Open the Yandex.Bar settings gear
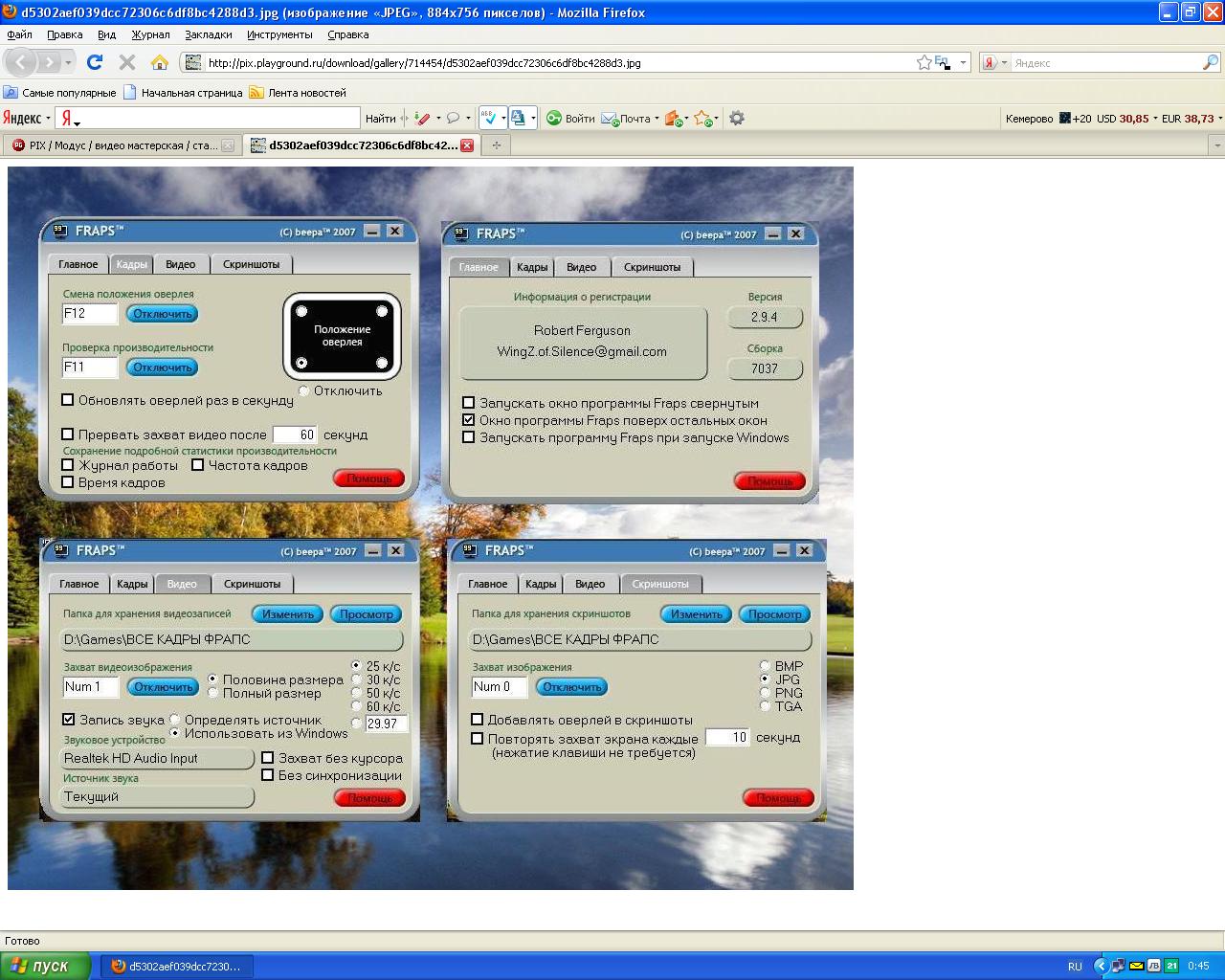Image resolution: width=1225 pixels, height=980 pixels. point(737,119)
